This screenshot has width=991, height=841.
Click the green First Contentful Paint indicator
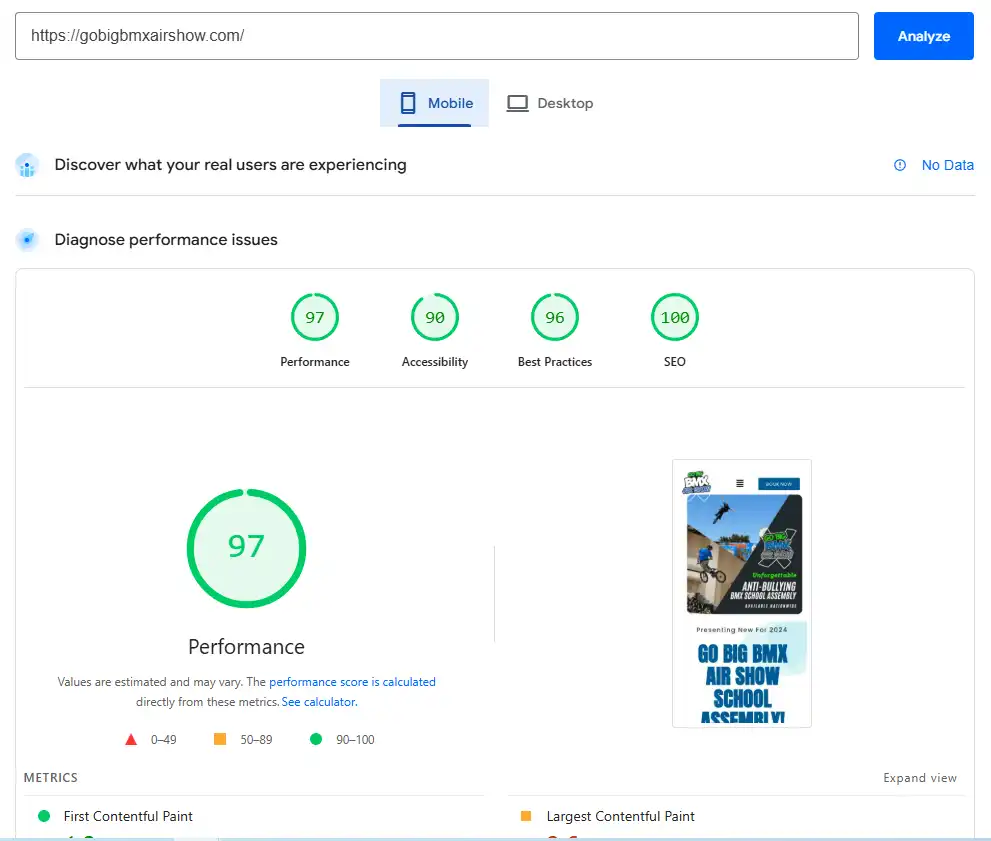[x=44, y=816]
